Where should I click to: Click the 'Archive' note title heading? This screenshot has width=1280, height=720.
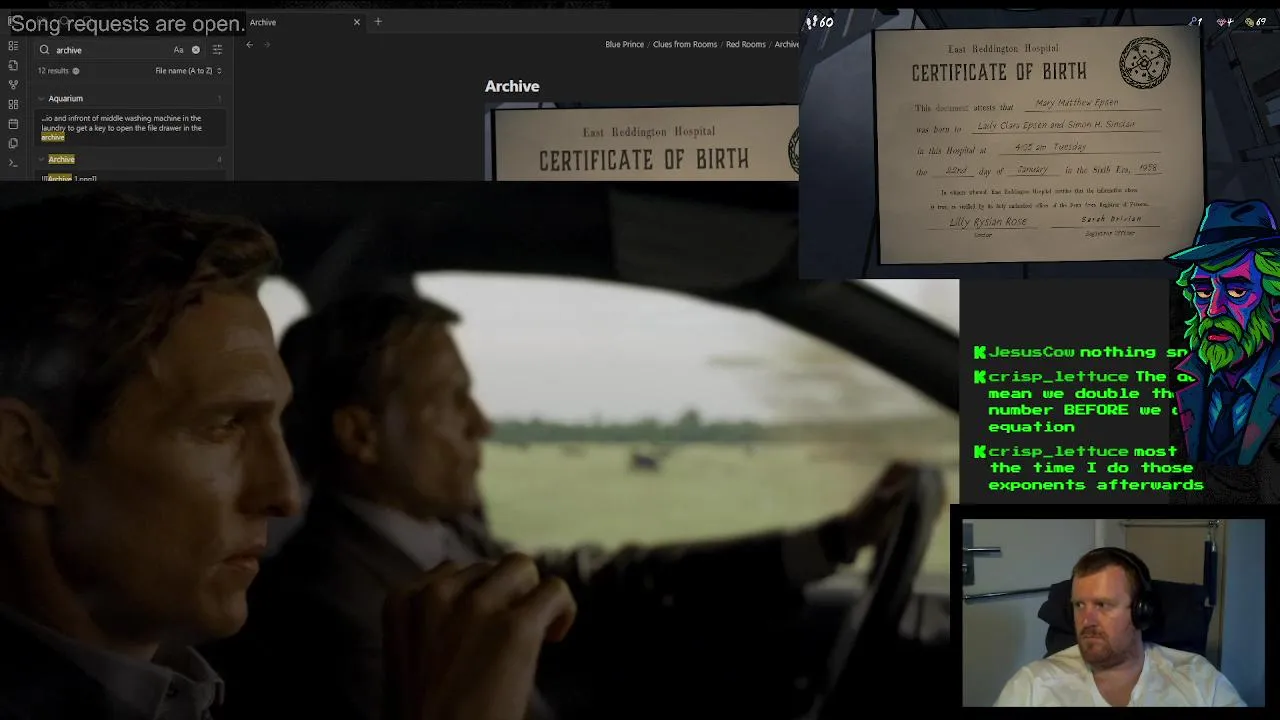point(512,86)
